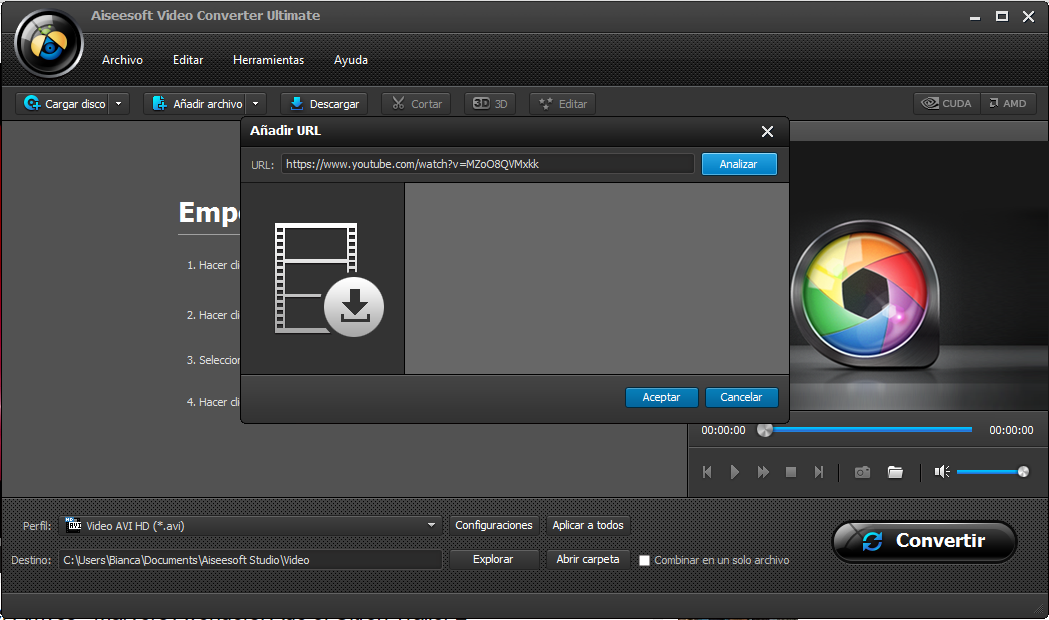Take a snapshot with camera icon

[x=862, y=472]
